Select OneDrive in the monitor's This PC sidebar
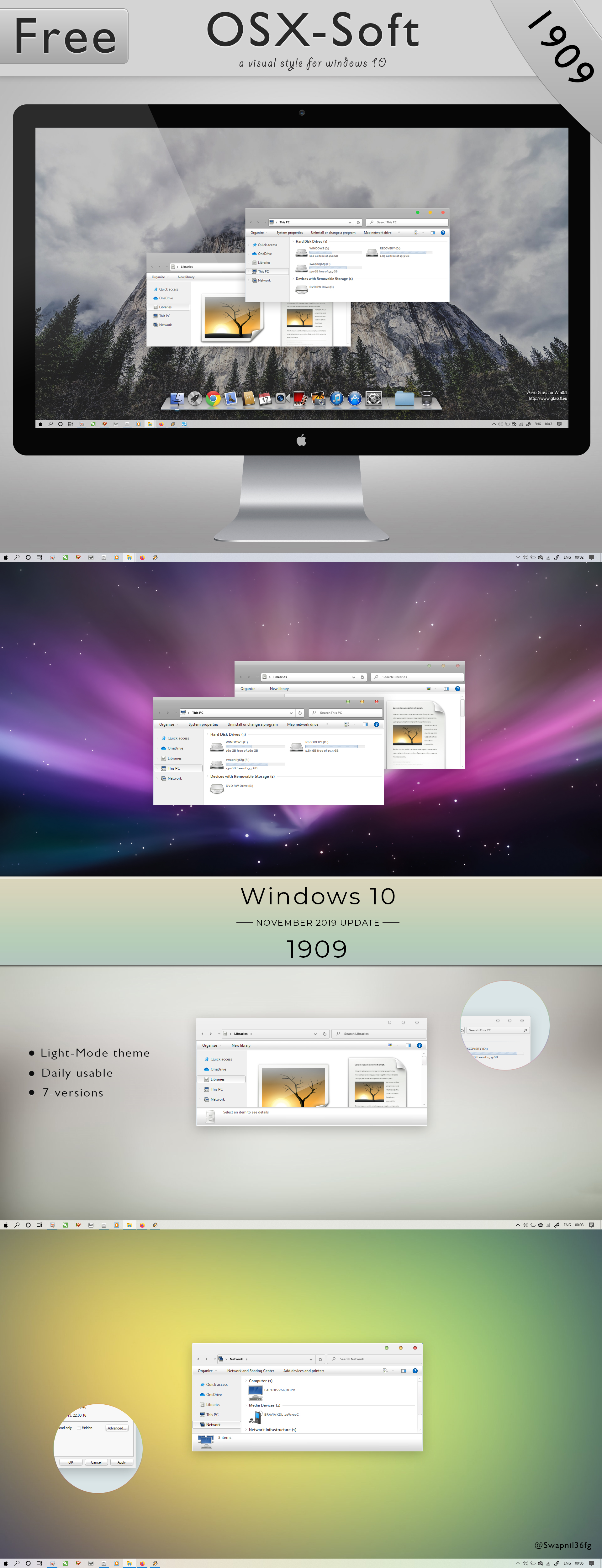Viewport: 602px width, 1568px height. tap(265, 254)
